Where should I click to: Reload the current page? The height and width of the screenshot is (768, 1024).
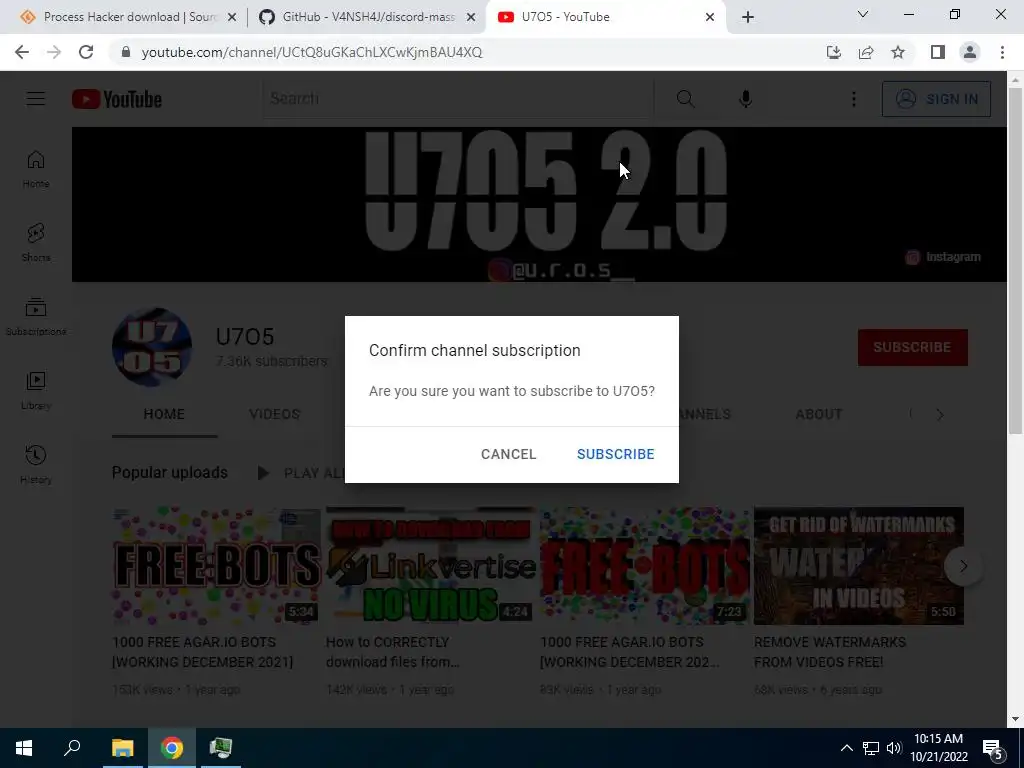point(86,52)
